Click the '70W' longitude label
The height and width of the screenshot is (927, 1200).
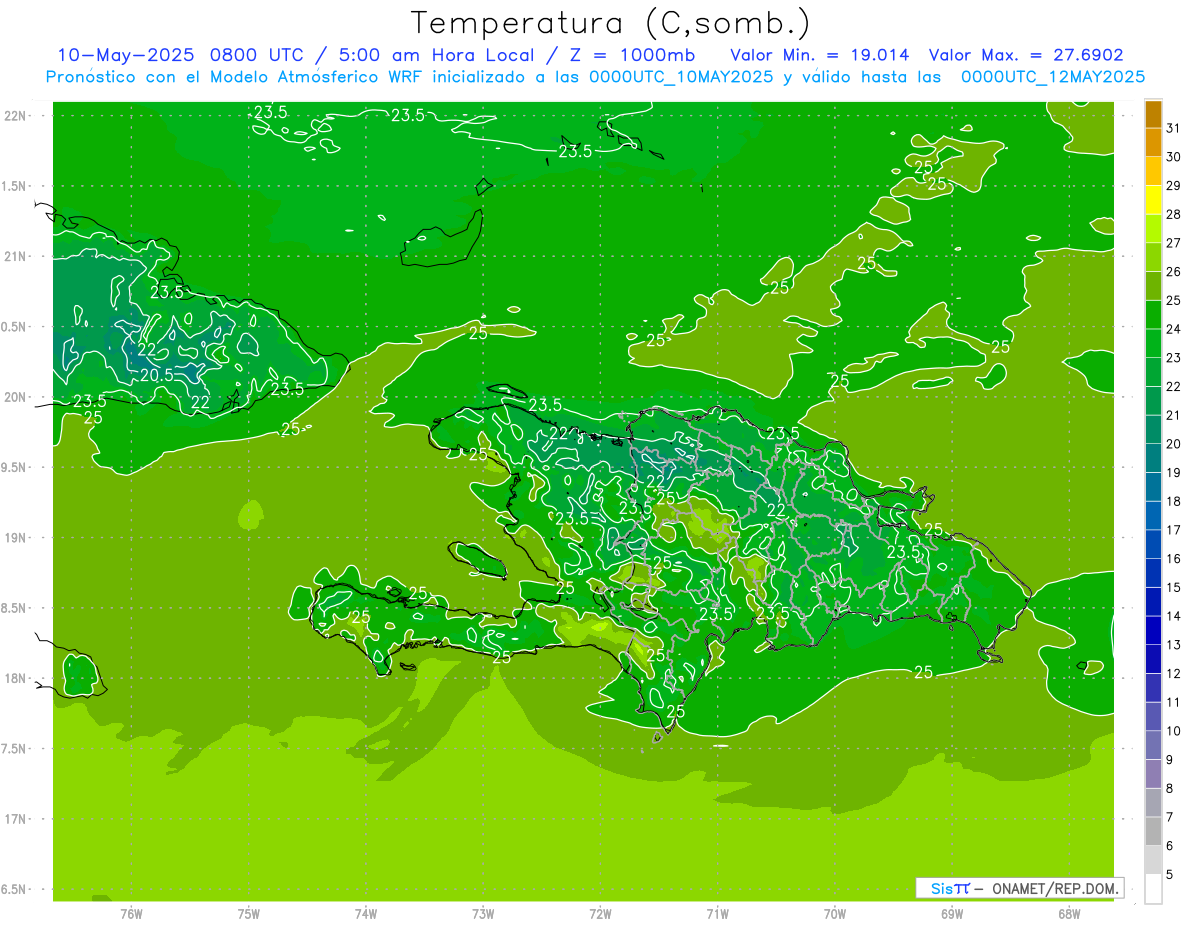click(835, 914)
